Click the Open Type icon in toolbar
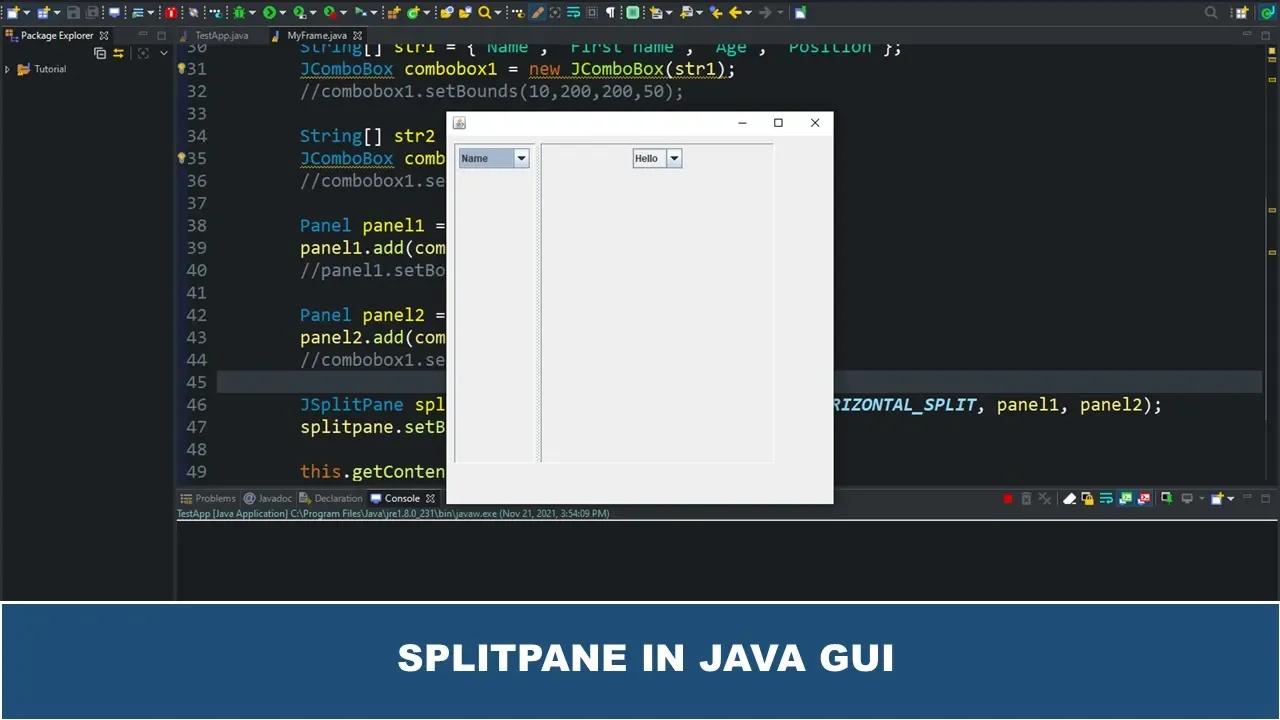 pyautogui.click(x=446, y=13)
